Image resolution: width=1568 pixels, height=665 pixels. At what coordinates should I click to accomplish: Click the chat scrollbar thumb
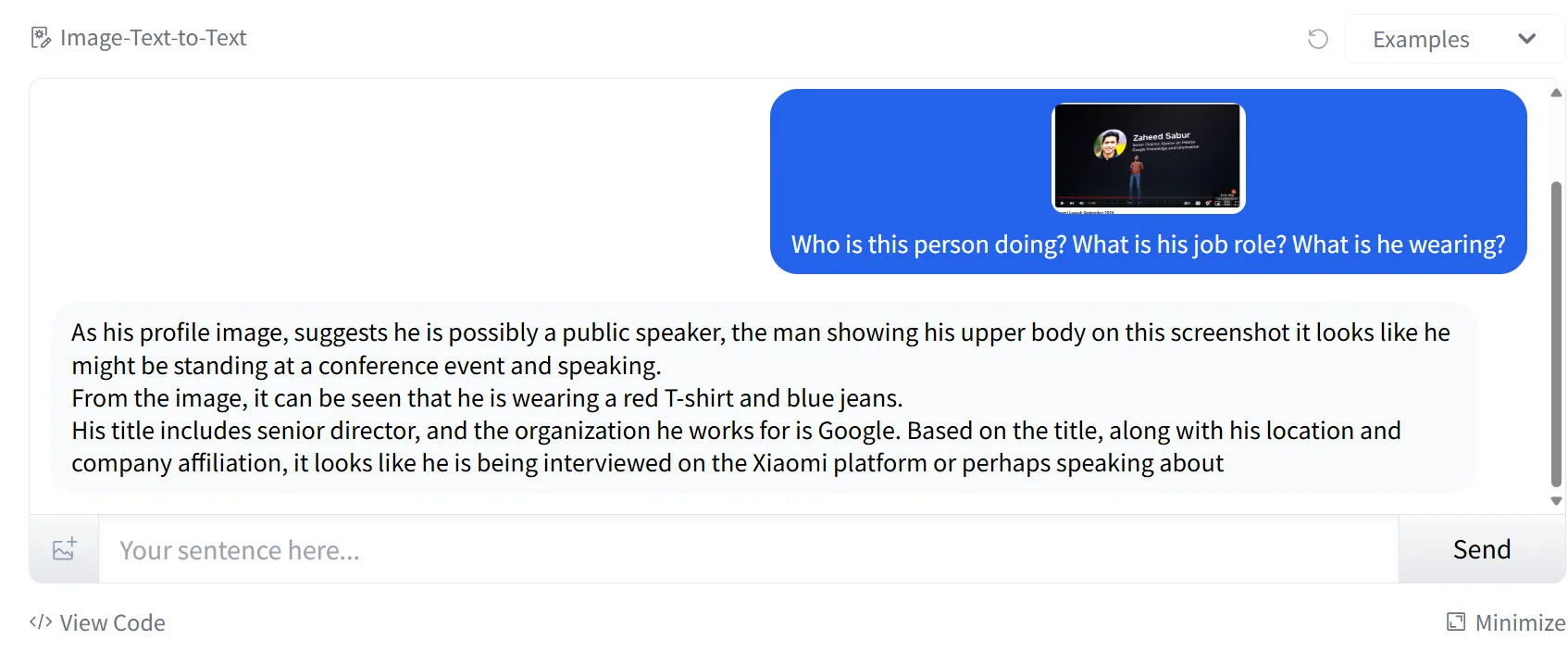click(x=1556, y=333)
